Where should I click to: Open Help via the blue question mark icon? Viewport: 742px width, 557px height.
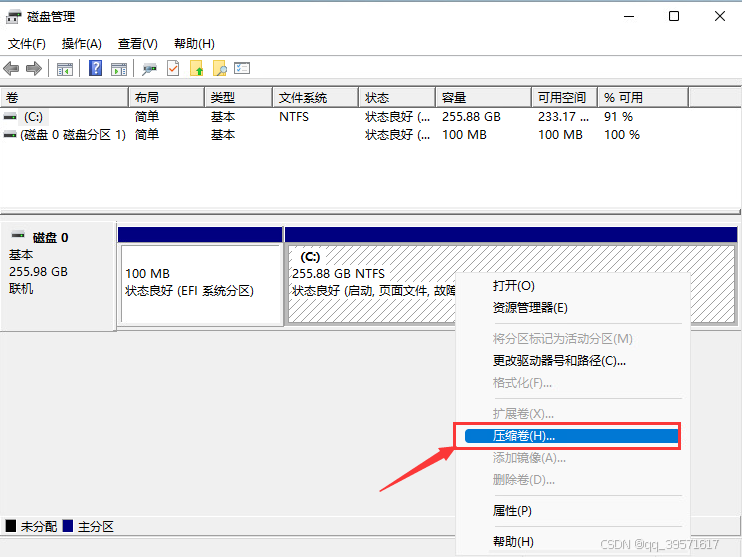(x=96, y=69)
